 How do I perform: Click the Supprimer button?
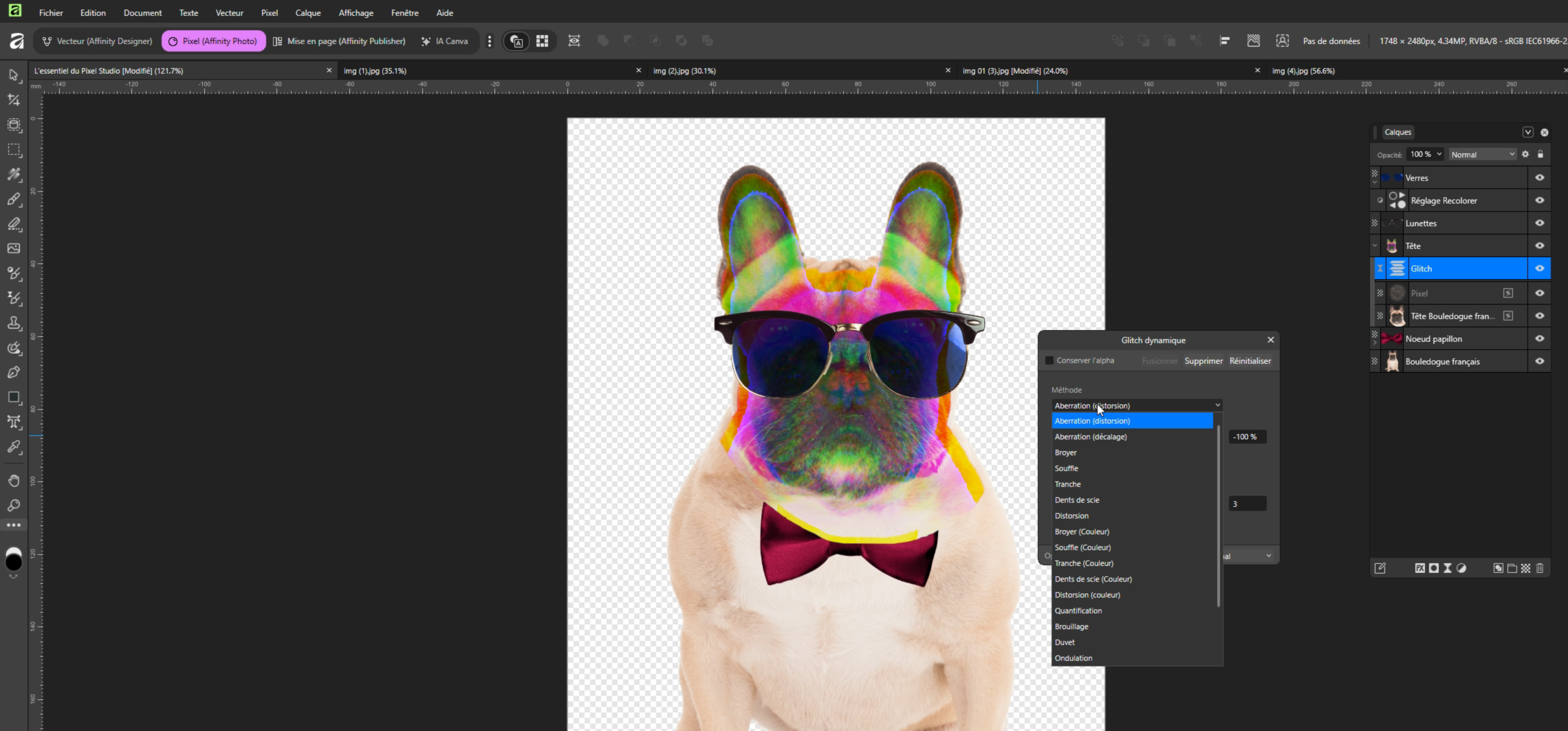click(x=1203, y=360)
